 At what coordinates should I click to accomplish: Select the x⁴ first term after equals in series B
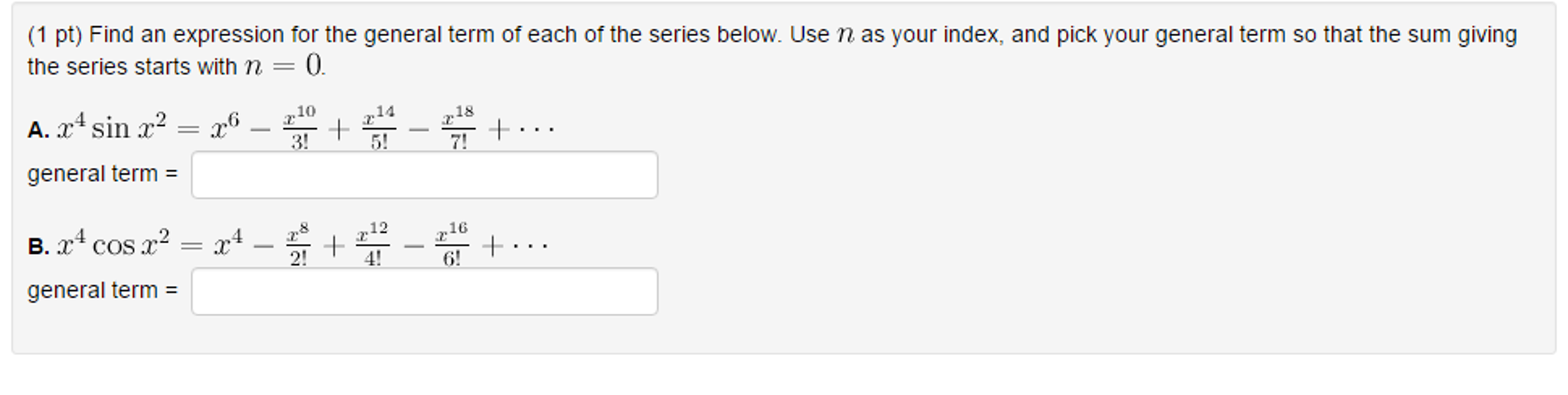pyautogui.click(x=228, y=243)
